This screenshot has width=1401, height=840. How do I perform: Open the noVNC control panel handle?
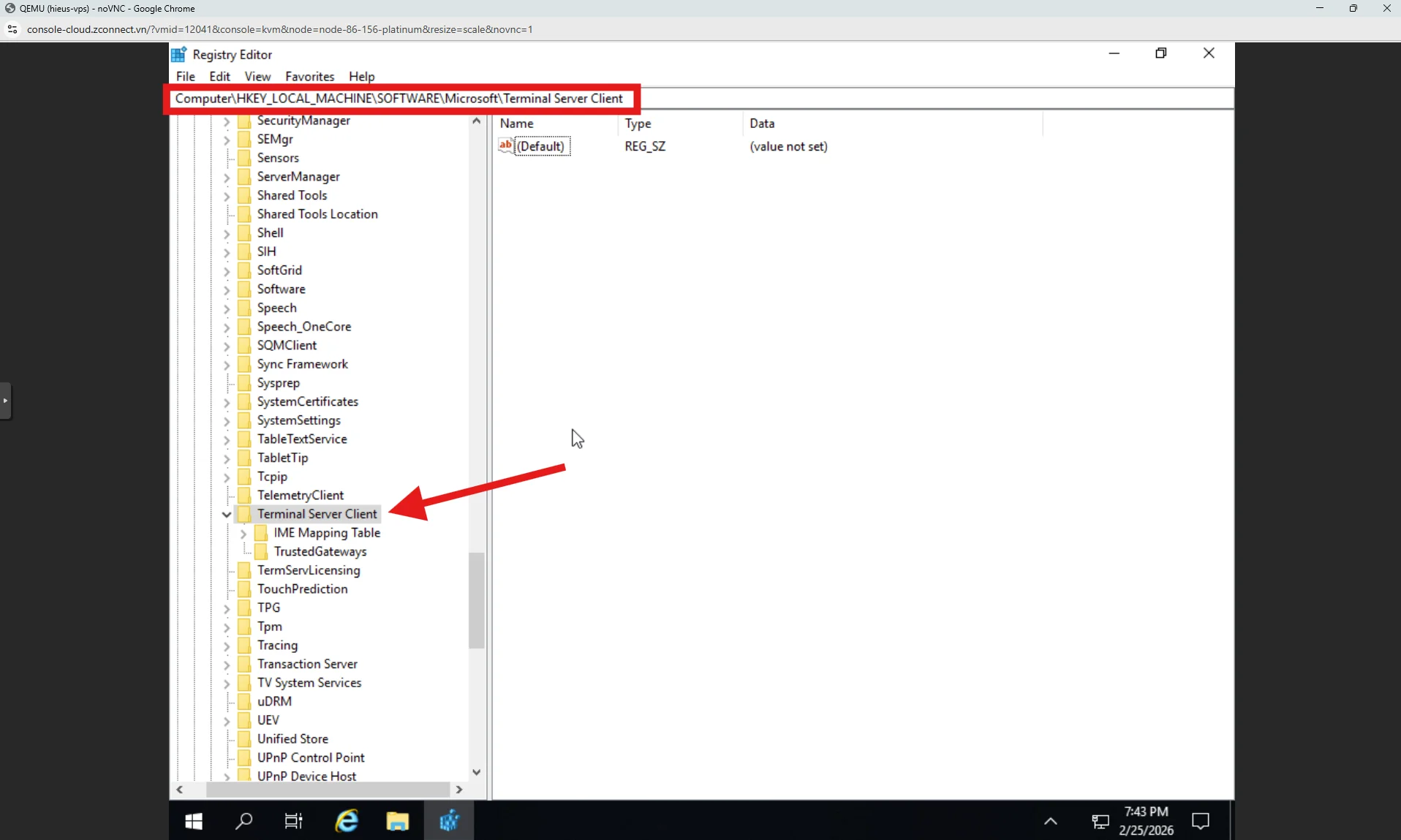point(6,401)
